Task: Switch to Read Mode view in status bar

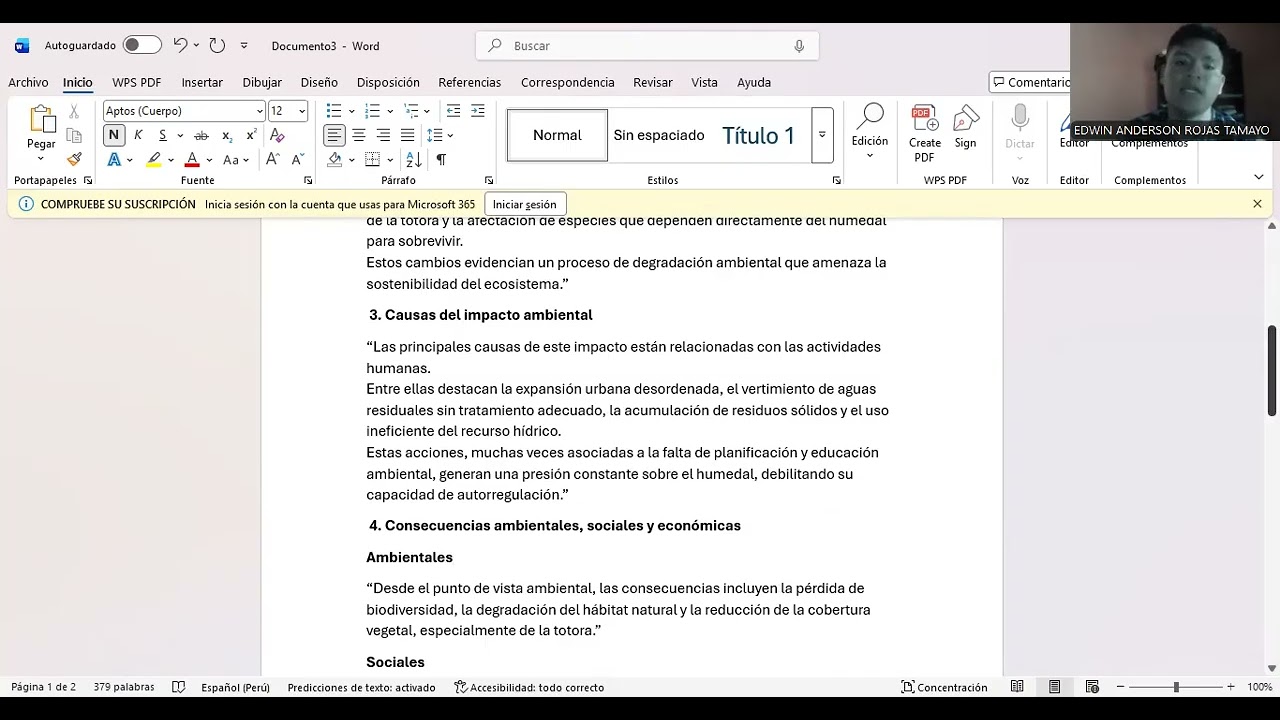Action: 1017,687
